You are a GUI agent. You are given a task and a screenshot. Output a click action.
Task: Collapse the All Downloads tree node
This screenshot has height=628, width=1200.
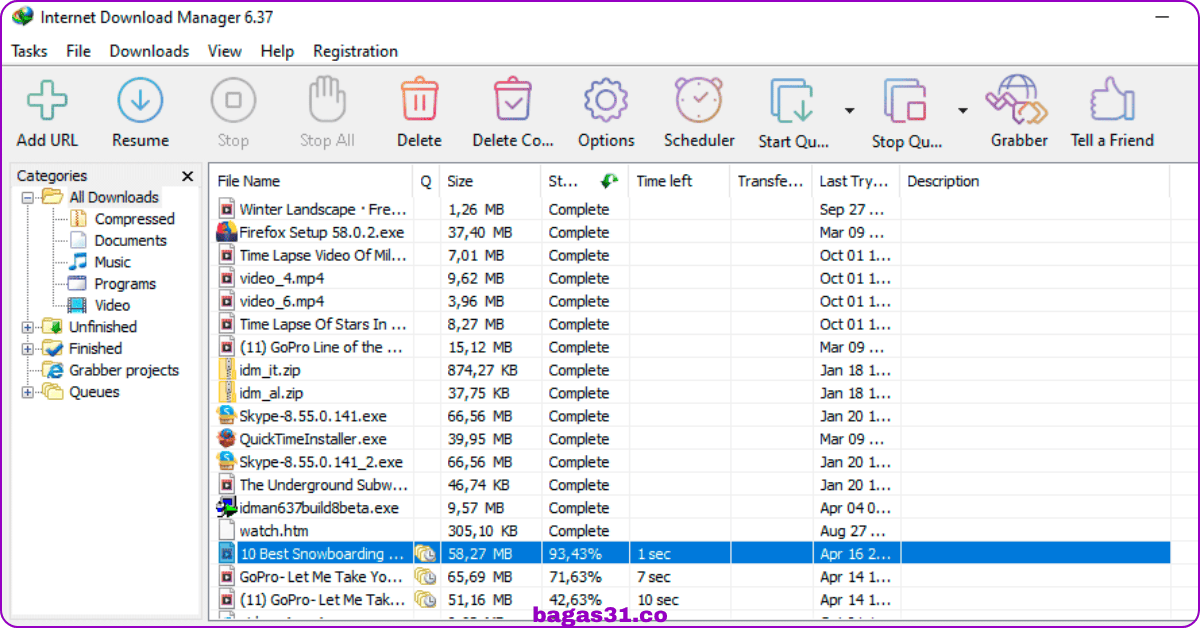[x=27, y=197]
